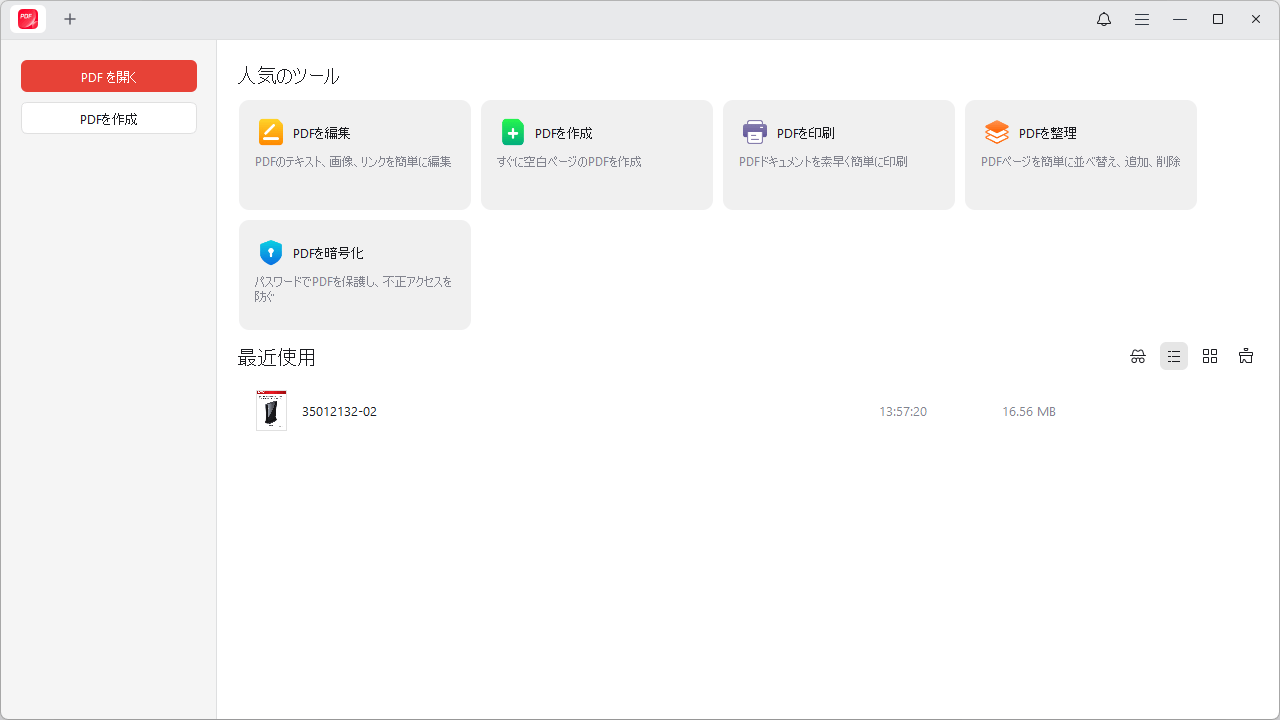Maximize the application window

click(x=1218, y=19)
